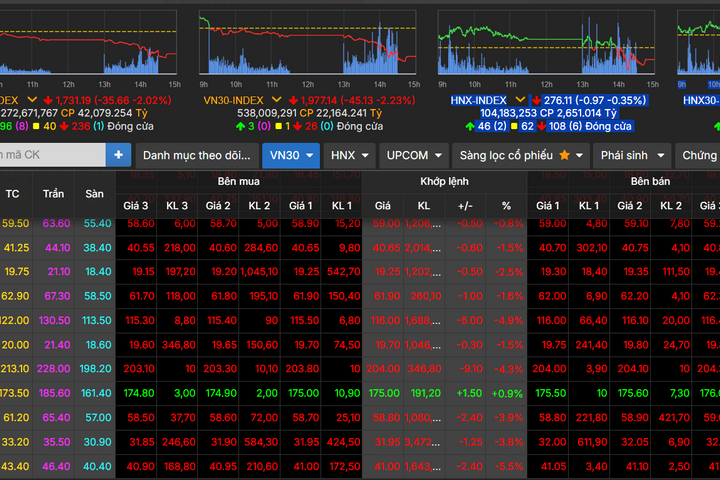Viewport: 720px width, 480px height.
Task: Open the Danh mục theo dõi dropdown
Action: (x=195, y=155)
